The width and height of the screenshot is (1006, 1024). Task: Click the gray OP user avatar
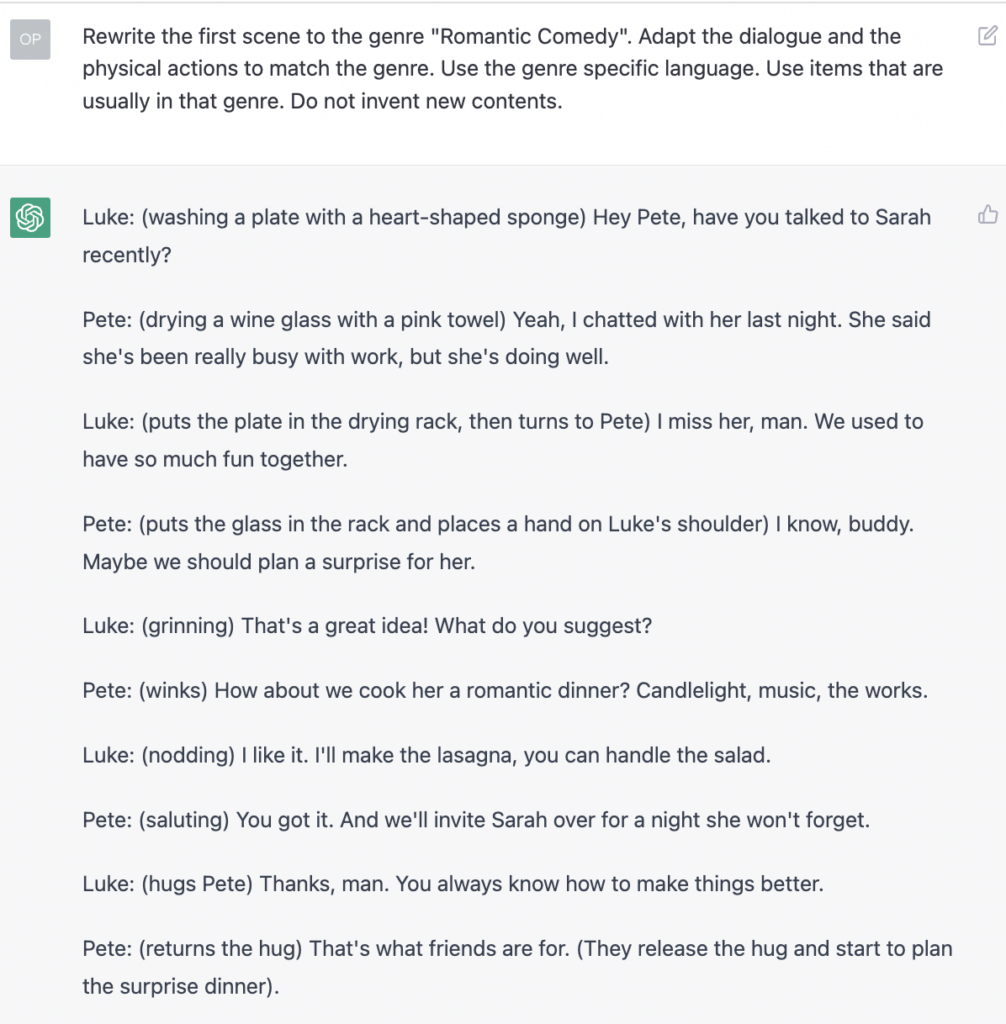pyautogui.click(x=30, y=39)
